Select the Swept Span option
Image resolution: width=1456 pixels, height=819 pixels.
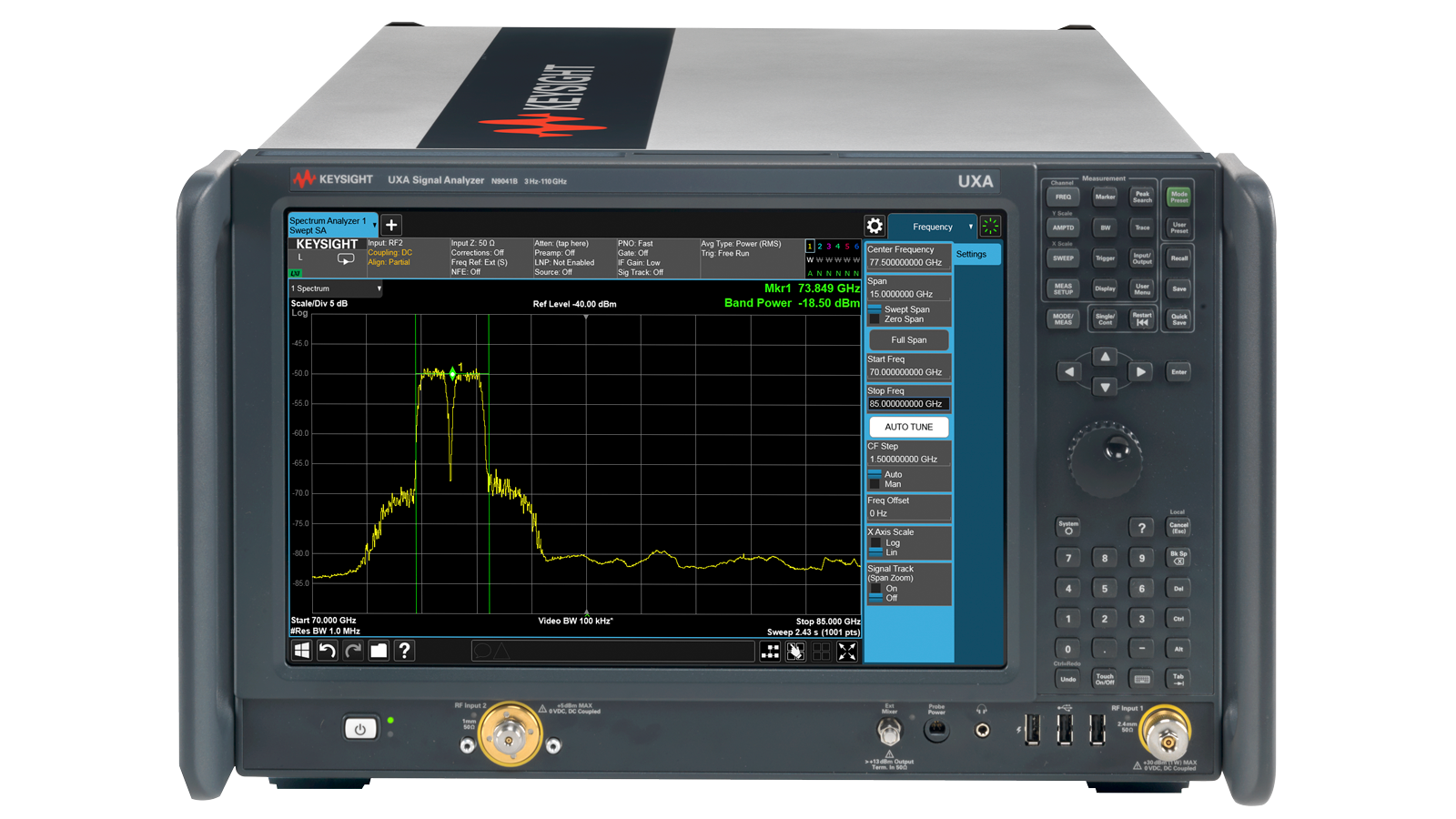[x=900, y=309]
